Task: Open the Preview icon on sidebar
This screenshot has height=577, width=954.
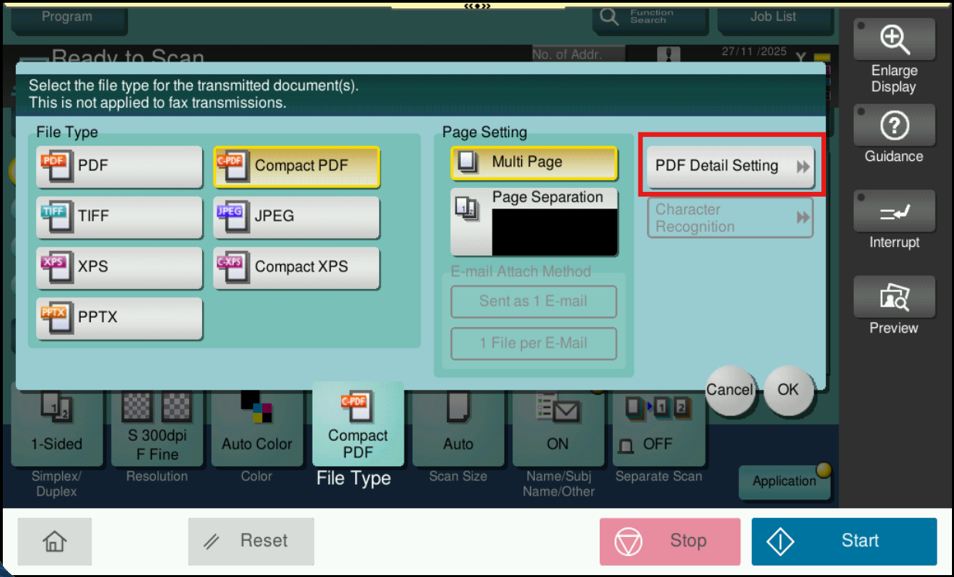Action: tap(893, 297)
